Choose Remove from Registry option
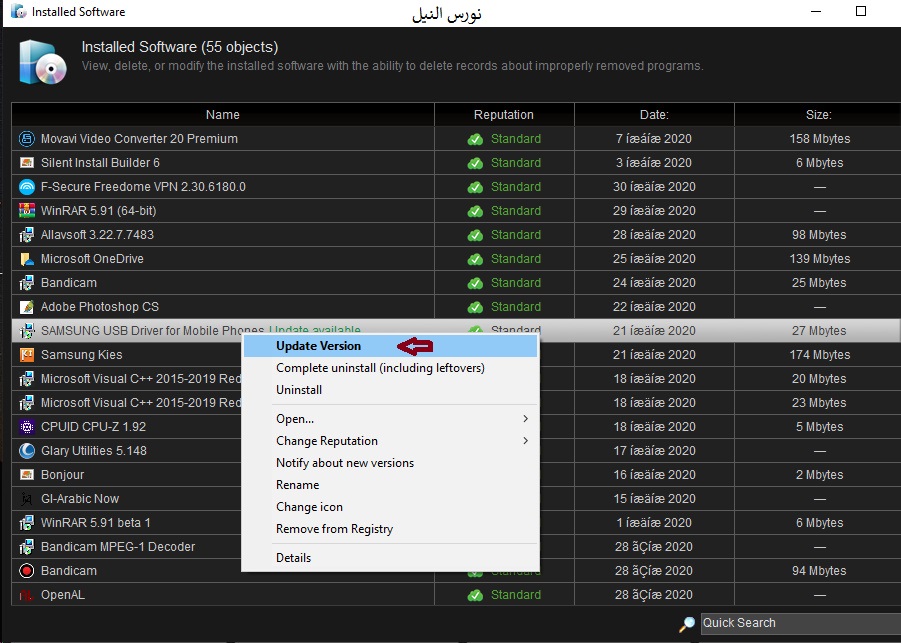 (334, 529)
